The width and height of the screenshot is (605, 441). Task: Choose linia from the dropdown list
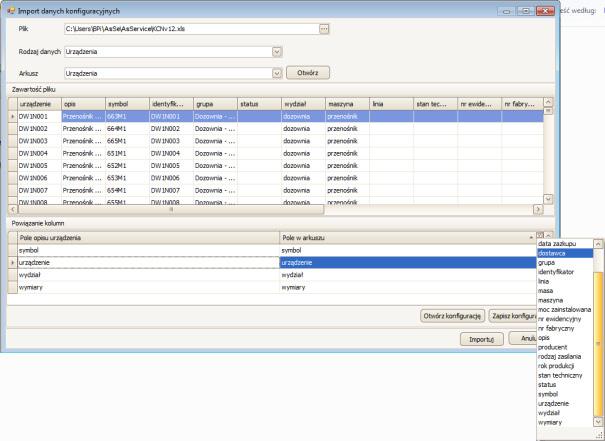pyautogui.click(x=565, y=281)
